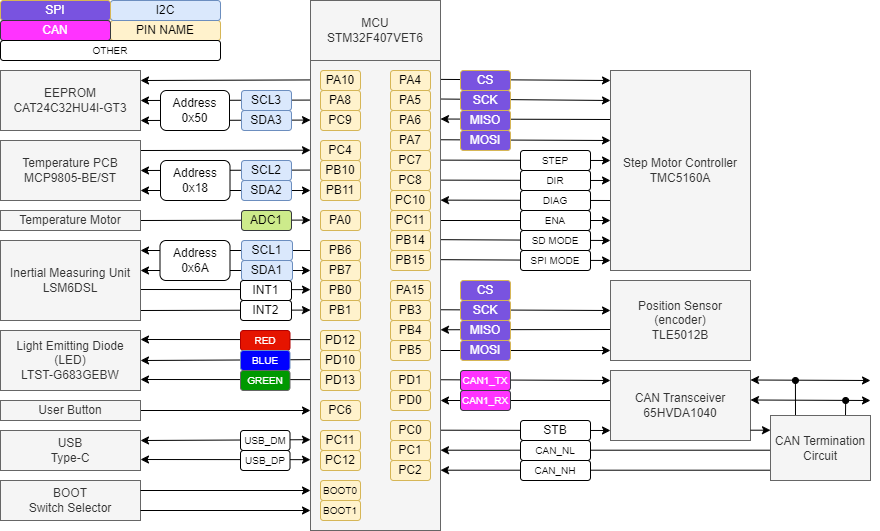This screenshot has height=531, width=880.
Task: Click the Position Sensor TLE5012B block
Action: [x=680, y=321]
